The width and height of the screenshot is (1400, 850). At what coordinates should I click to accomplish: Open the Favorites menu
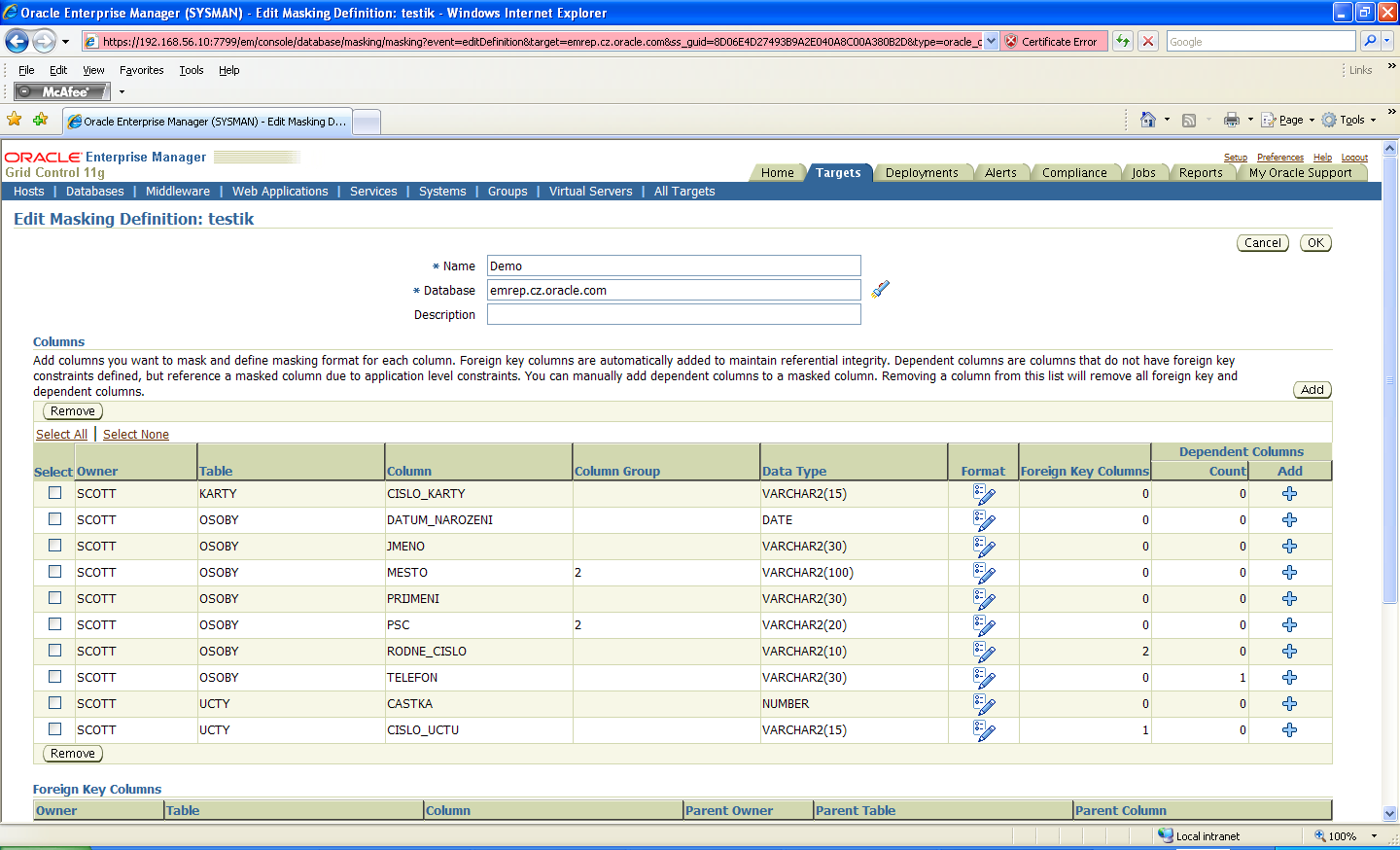pos(141,70)
